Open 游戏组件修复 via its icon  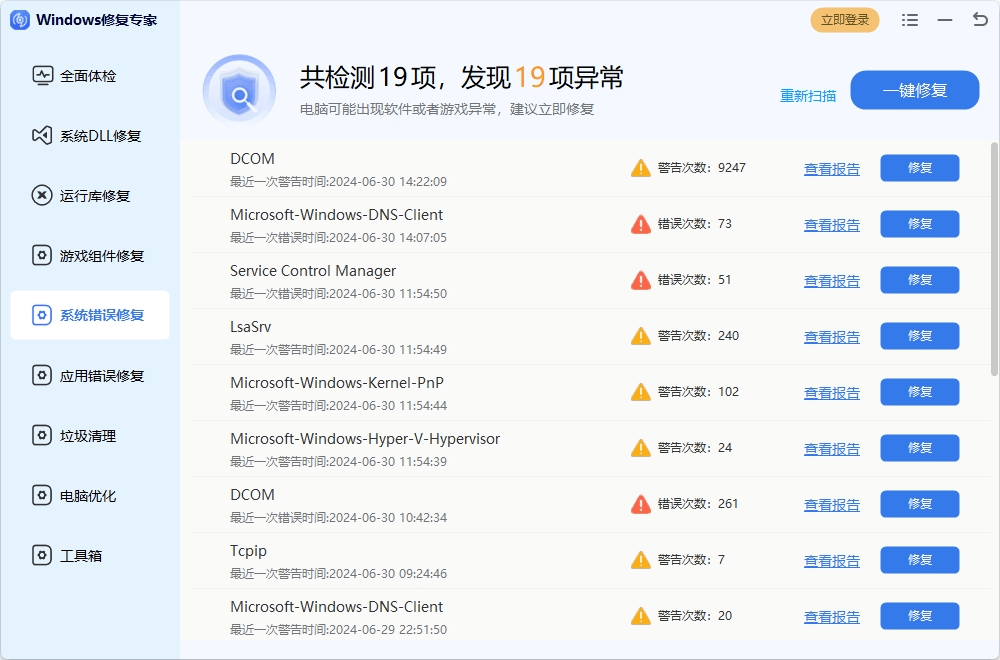coord(42,256)
